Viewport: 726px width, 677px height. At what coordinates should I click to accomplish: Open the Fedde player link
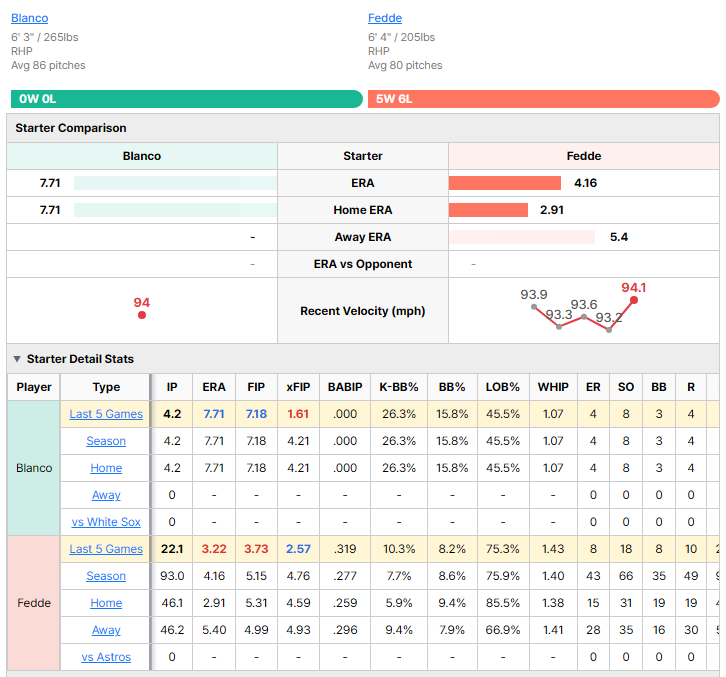pyautogui.click(x=385, y=18)
